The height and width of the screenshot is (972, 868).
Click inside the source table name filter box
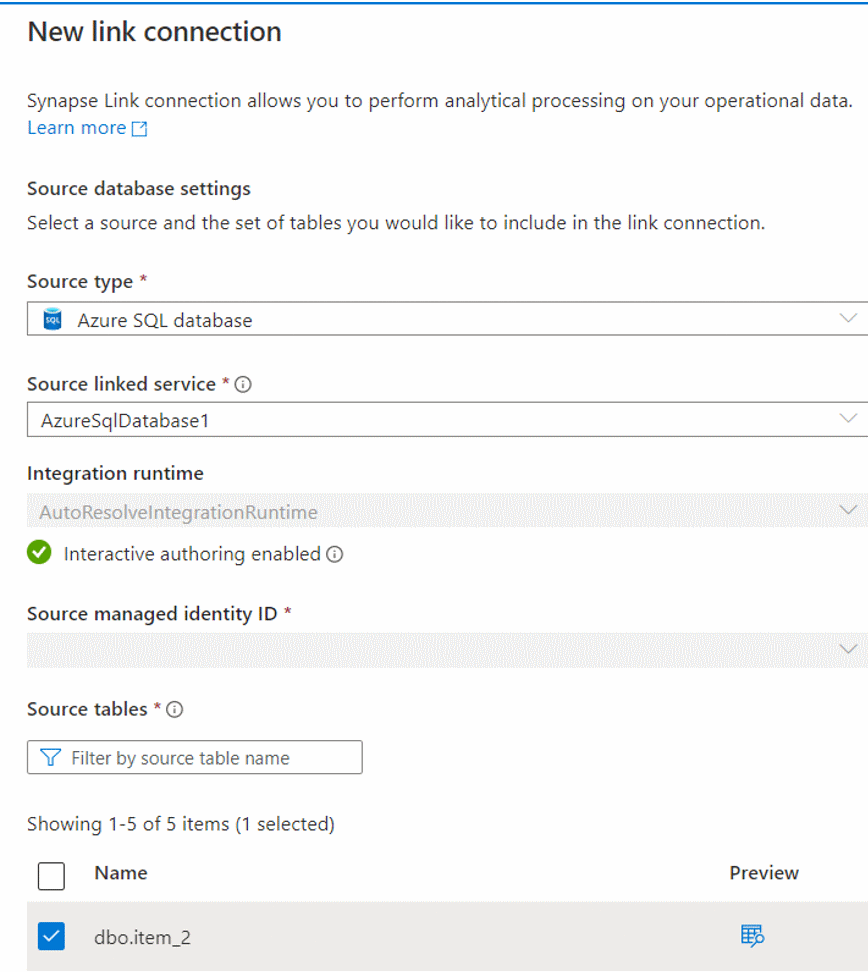(200, 757)
